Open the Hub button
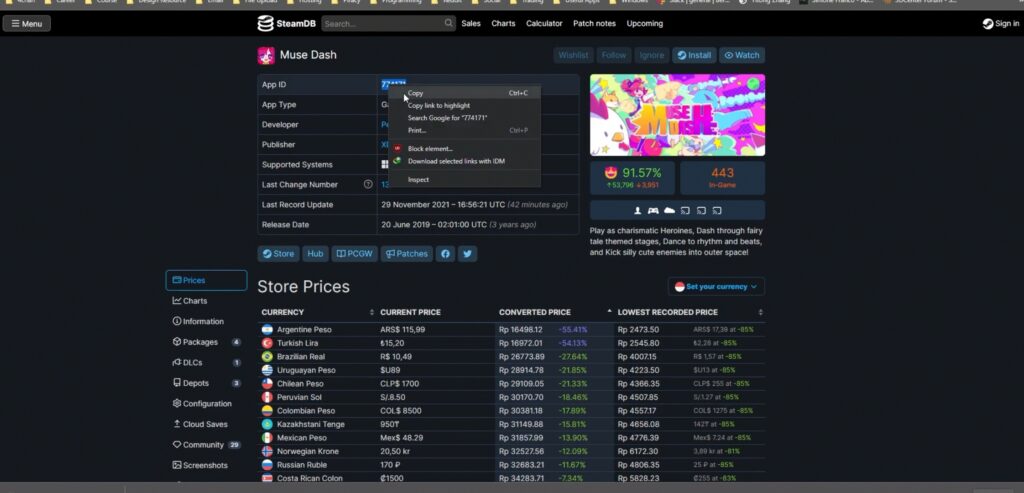Viewport: 1024px width, 493px height. [x=315, y=254]
